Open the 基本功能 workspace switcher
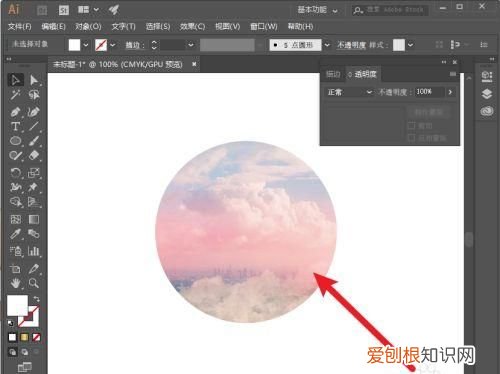Screen dimensions: 500x374 click(317, 10)
